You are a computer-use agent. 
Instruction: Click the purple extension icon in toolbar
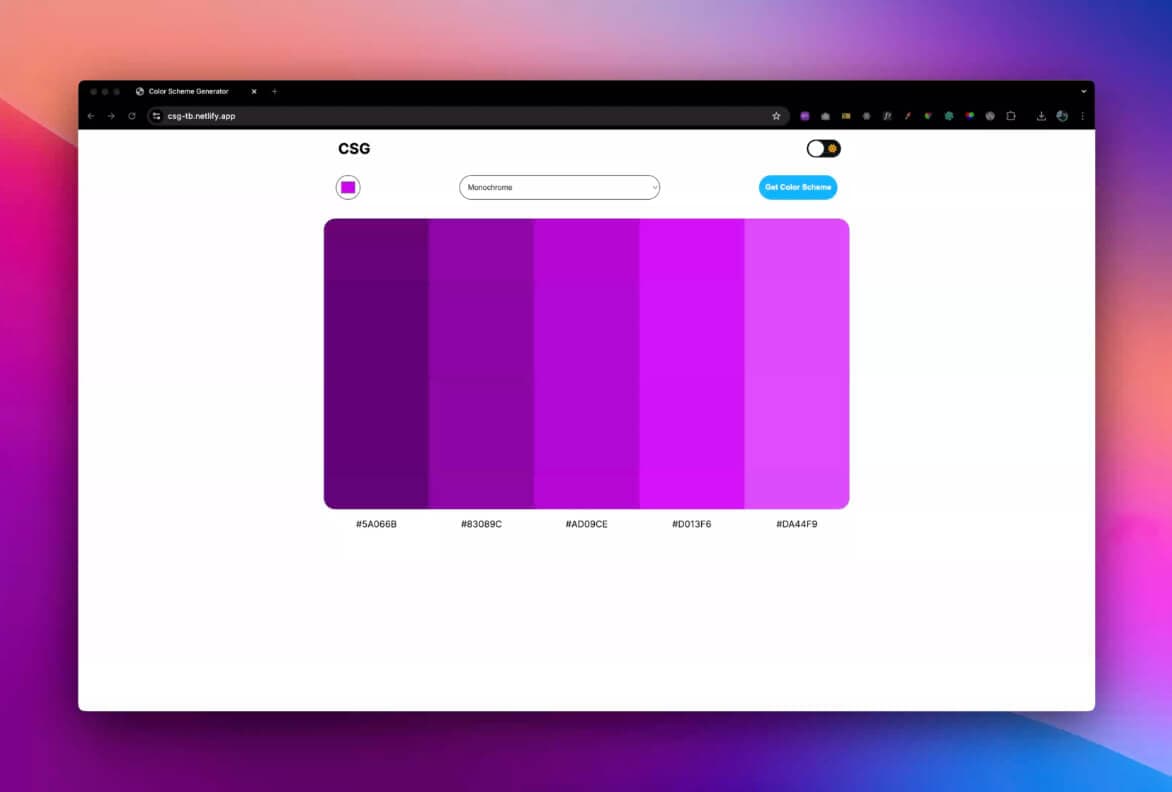coord(805,116)
